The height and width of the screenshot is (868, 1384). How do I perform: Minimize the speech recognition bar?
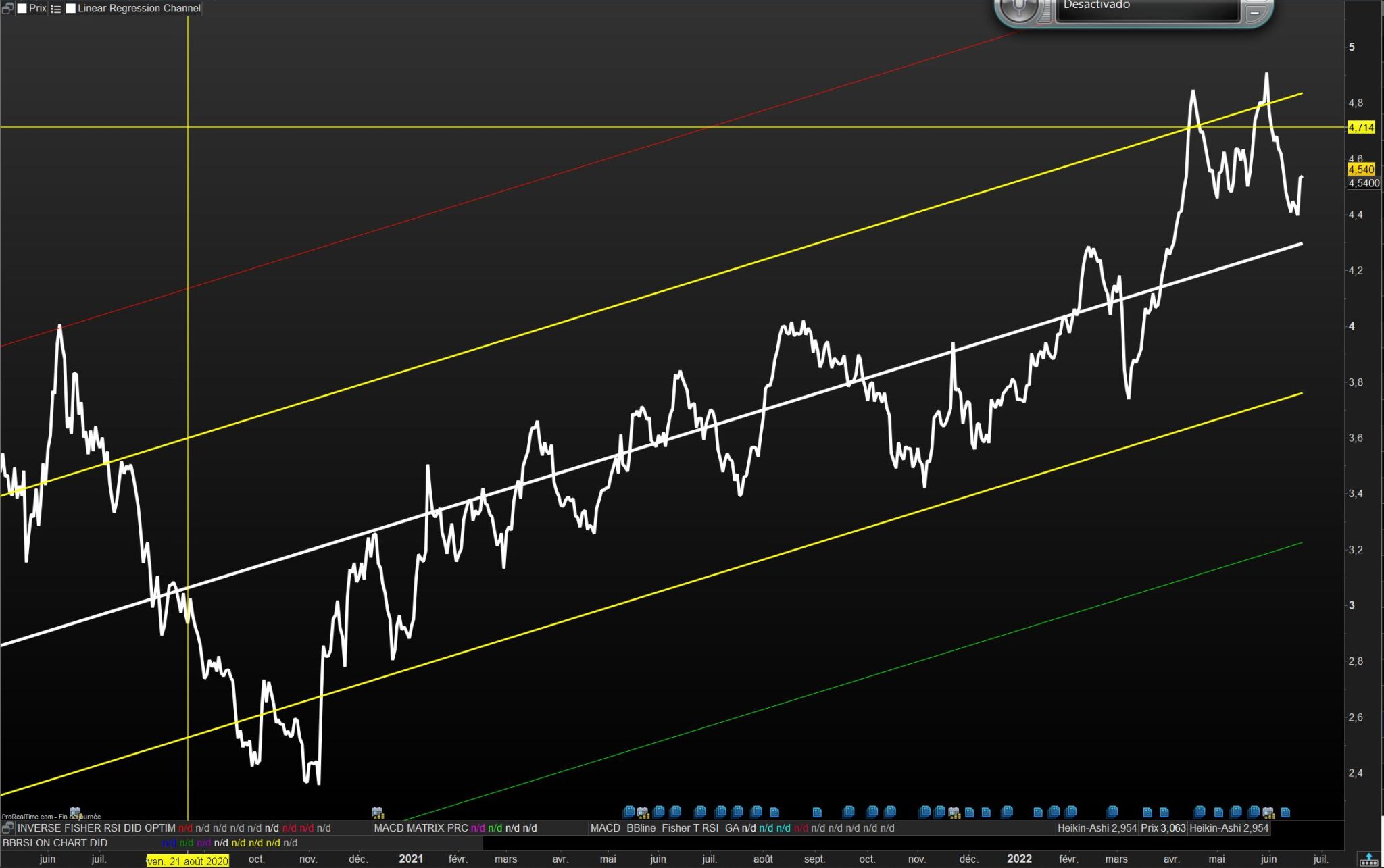pos(1254,12)
